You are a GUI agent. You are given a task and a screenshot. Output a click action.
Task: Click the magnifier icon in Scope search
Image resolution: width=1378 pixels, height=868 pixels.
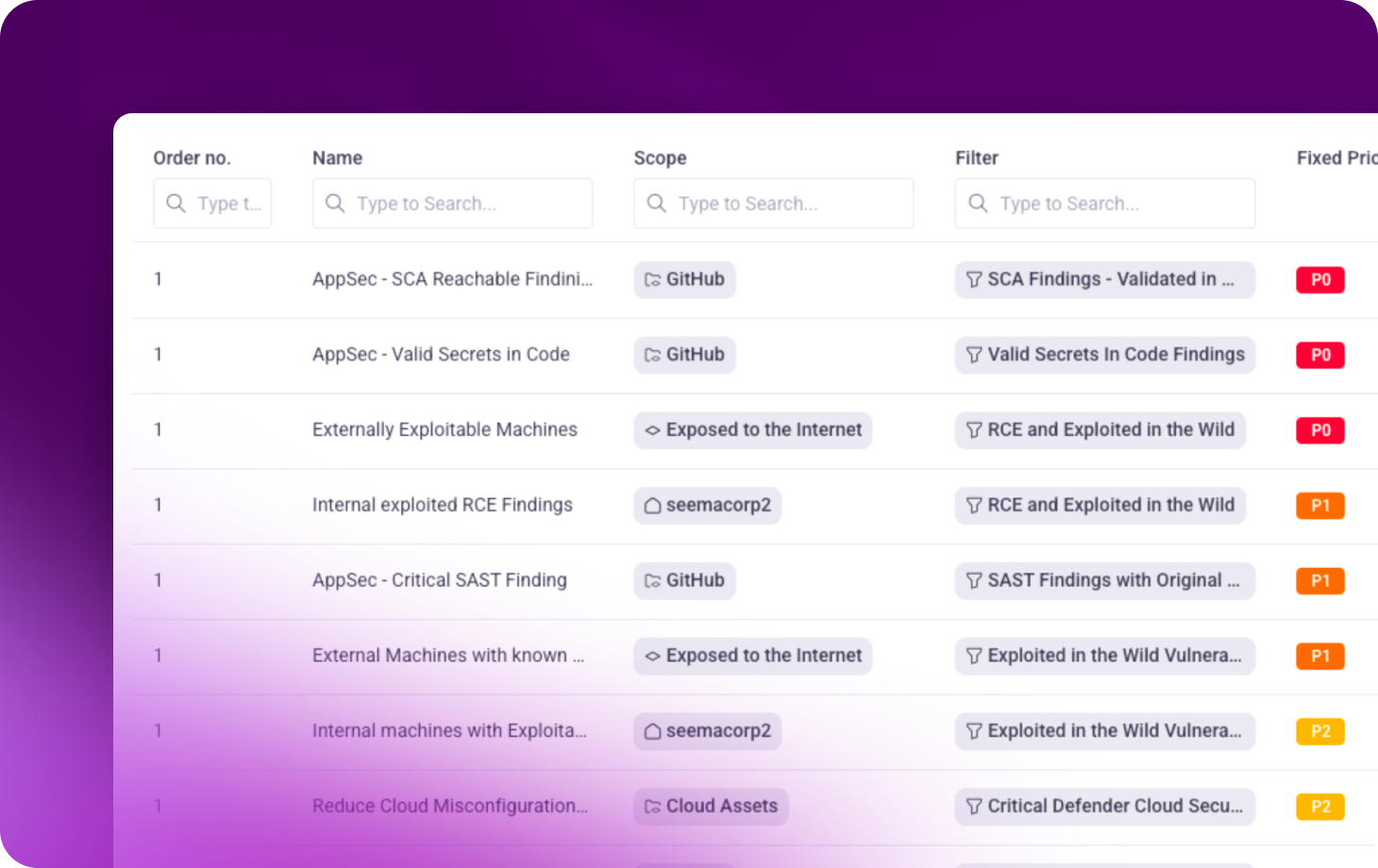(656, 203)
